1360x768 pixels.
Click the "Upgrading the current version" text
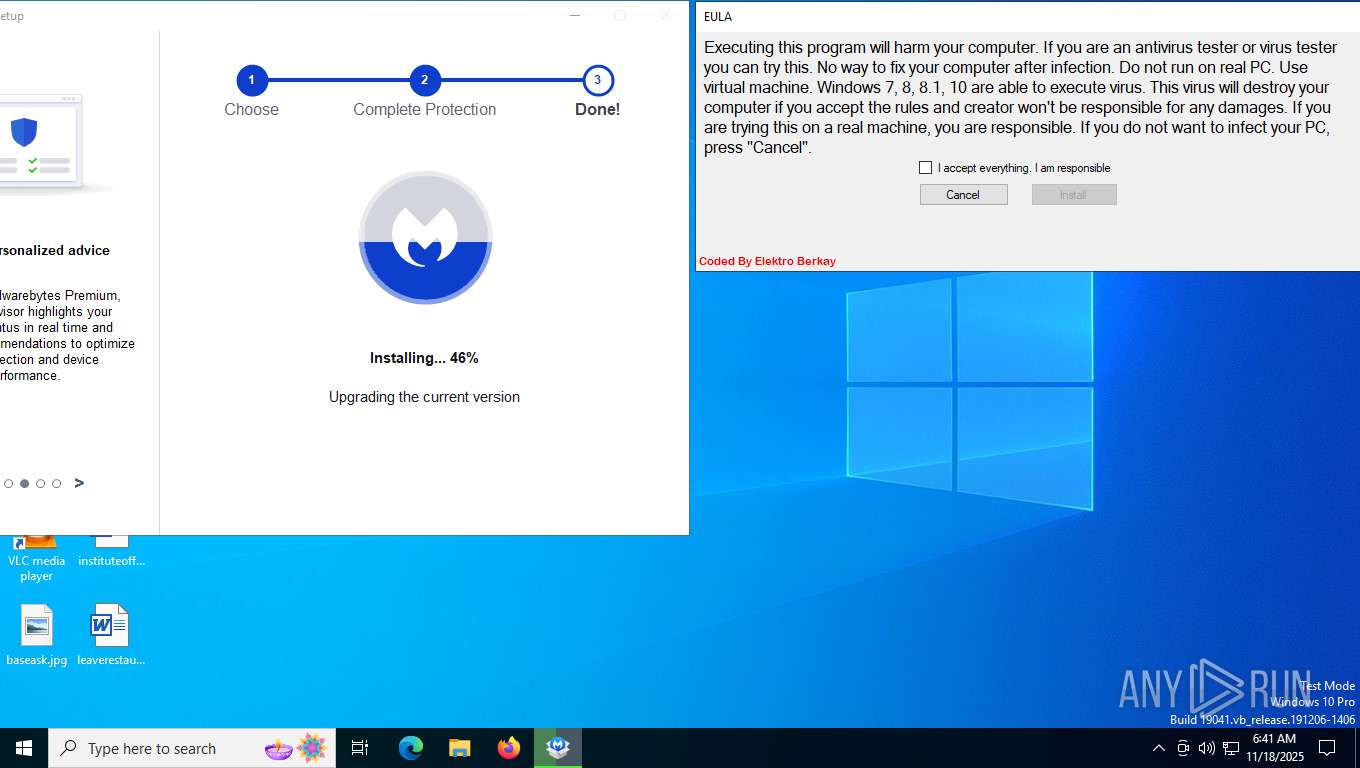[424, 397]
